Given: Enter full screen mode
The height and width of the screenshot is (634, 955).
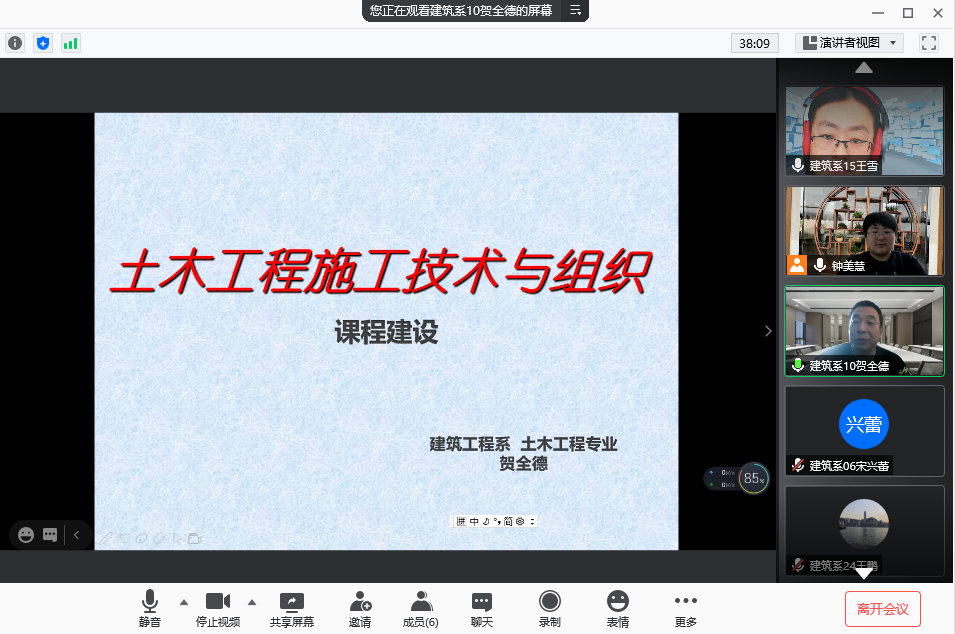Looking at the screenshot, I should [928, 43].
